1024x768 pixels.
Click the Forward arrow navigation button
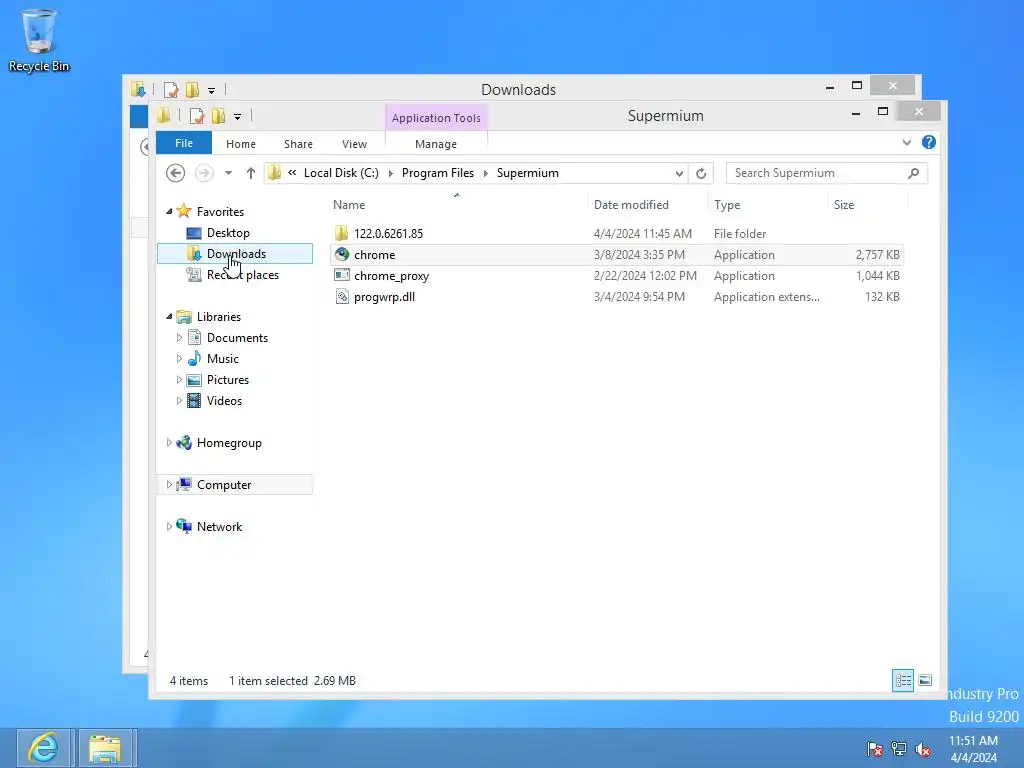coord(204,173)
